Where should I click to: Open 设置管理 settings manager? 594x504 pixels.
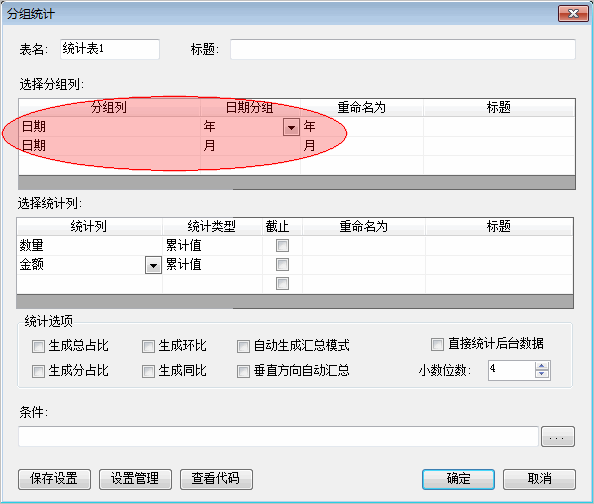[135, 479]
